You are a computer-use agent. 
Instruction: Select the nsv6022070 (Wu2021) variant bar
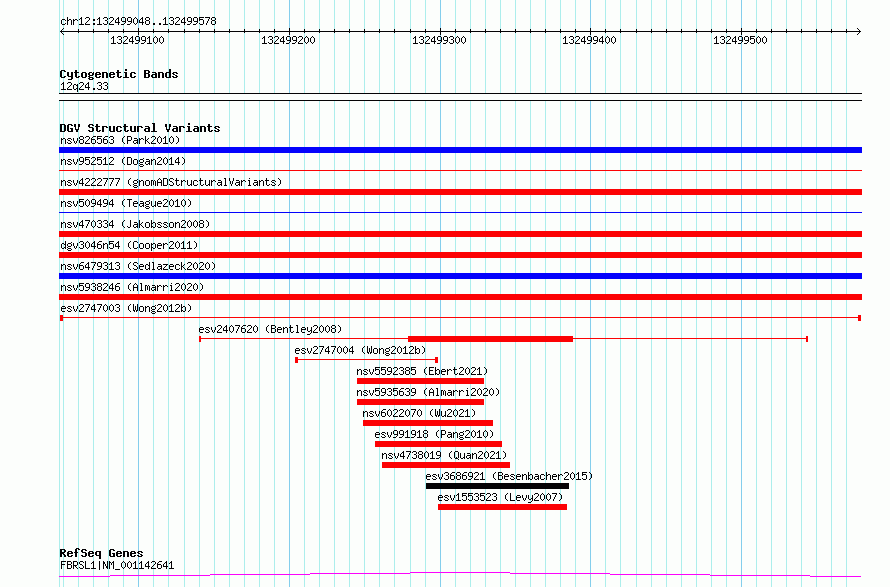pyautogui.click(x=428, y=423)
